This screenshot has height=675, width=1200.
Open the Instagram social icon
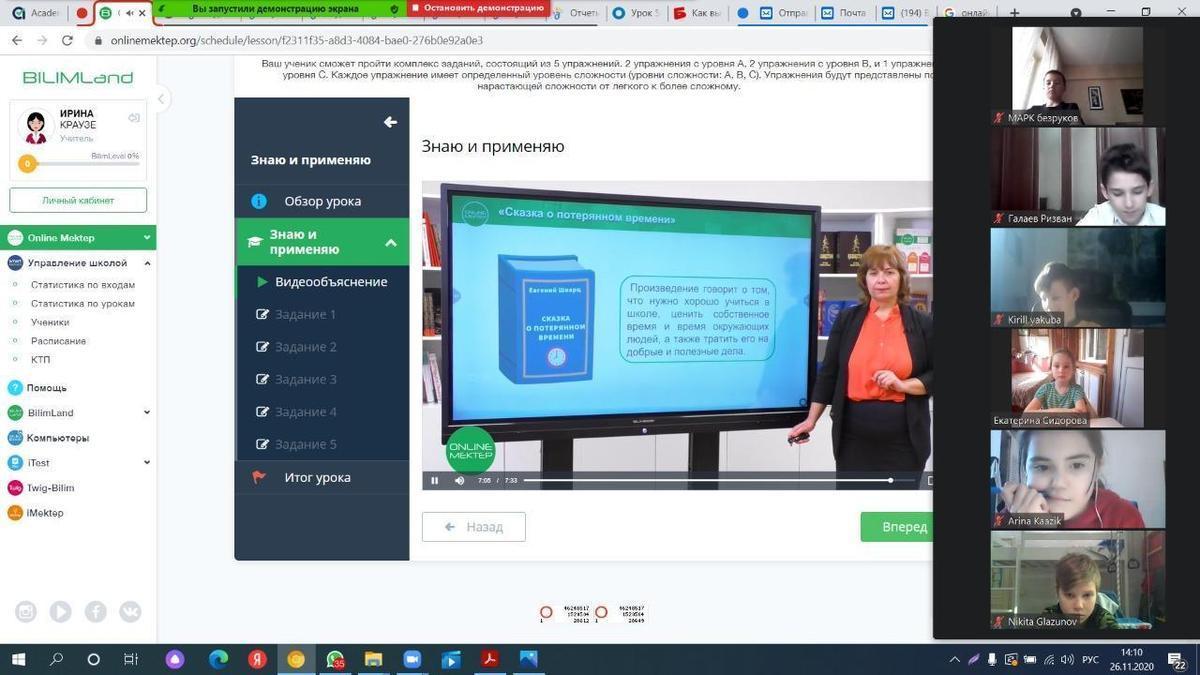coord(26,612)
